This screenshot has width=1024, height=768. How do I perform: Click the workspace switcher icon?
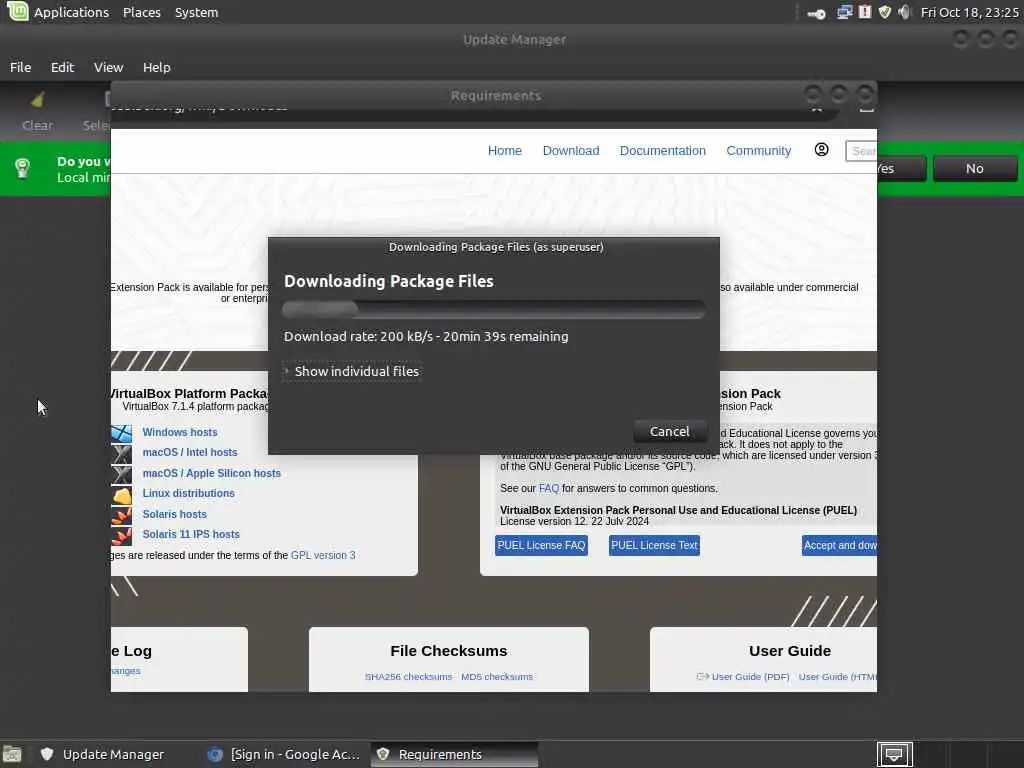(x=894, y=755)
